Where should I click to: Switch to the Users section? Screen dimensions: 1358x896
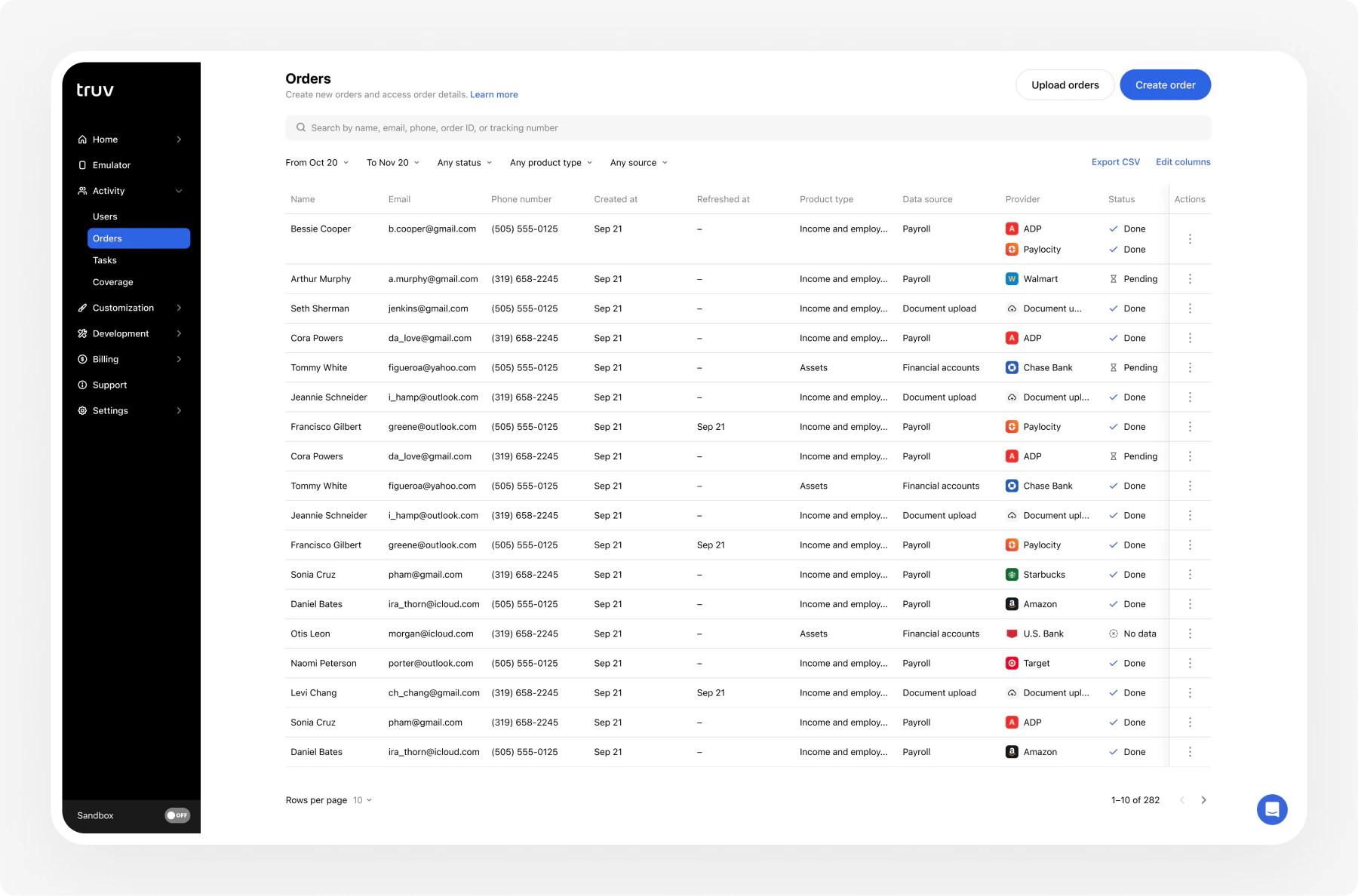click(105, 216)
